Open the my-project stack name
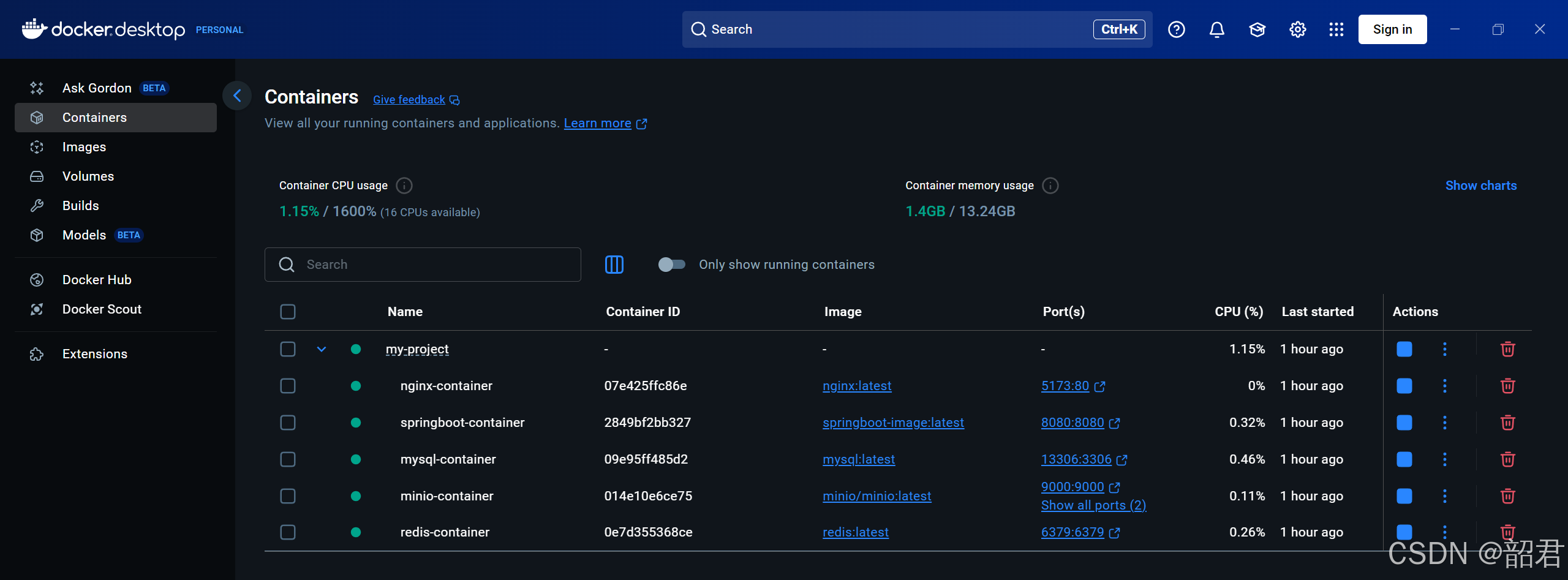1568x580 pixels. pyautogui.click(x=417, y=349)
